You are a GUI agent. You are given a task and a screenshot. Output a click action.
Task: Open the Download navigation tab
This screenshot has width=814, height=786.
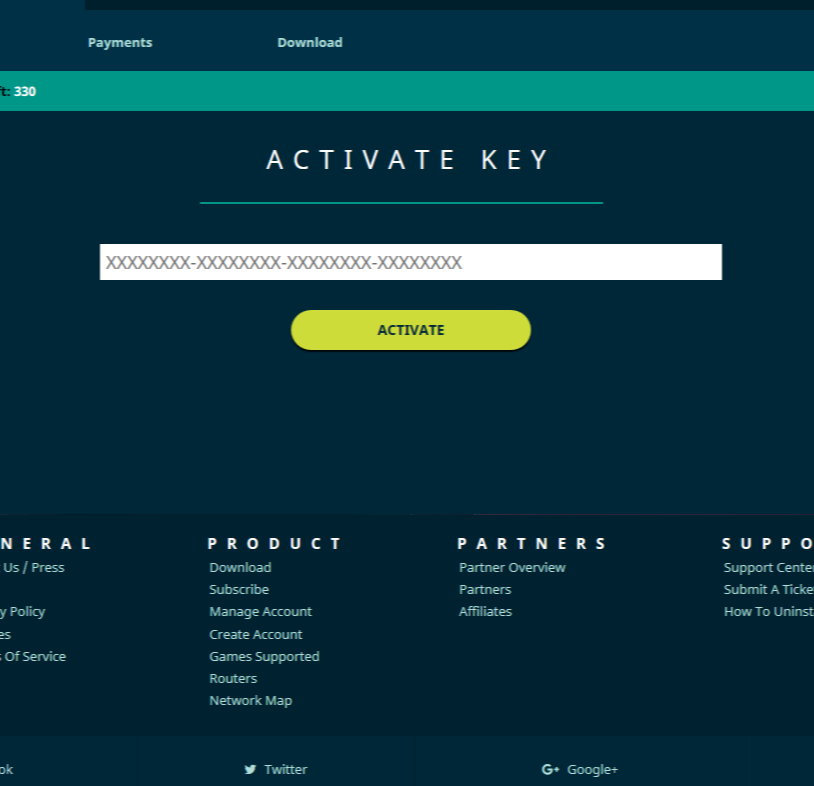click(x=310, y=42)
